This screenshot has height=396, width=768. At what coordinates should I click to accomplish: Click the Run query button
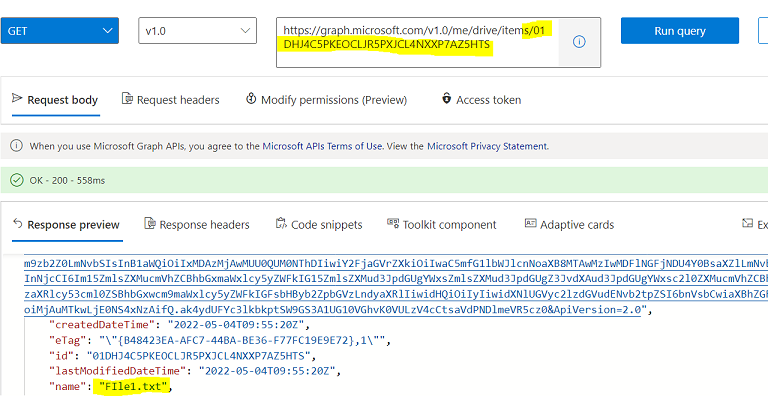pos(680,31)
